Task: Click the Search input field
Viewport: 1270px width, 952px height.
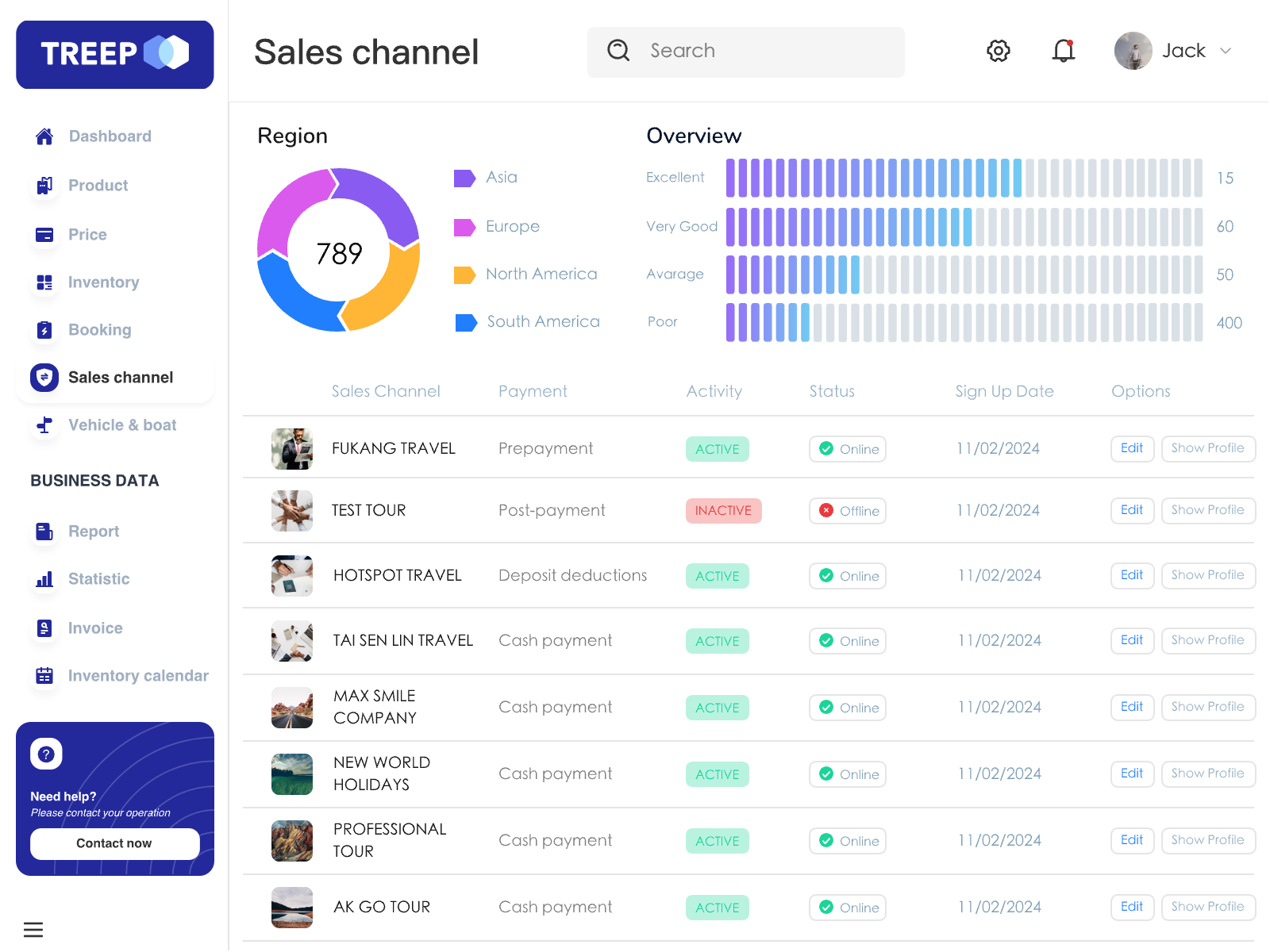Action: click(x=746, y=52)
